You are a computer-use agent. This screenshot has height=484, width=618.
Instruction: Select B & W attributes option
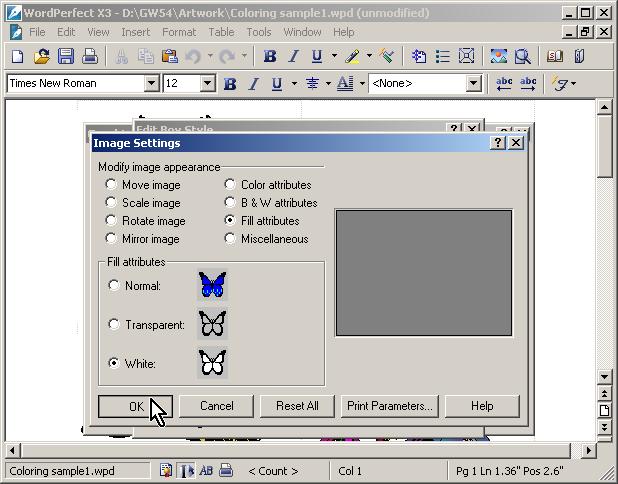point(230,202)
